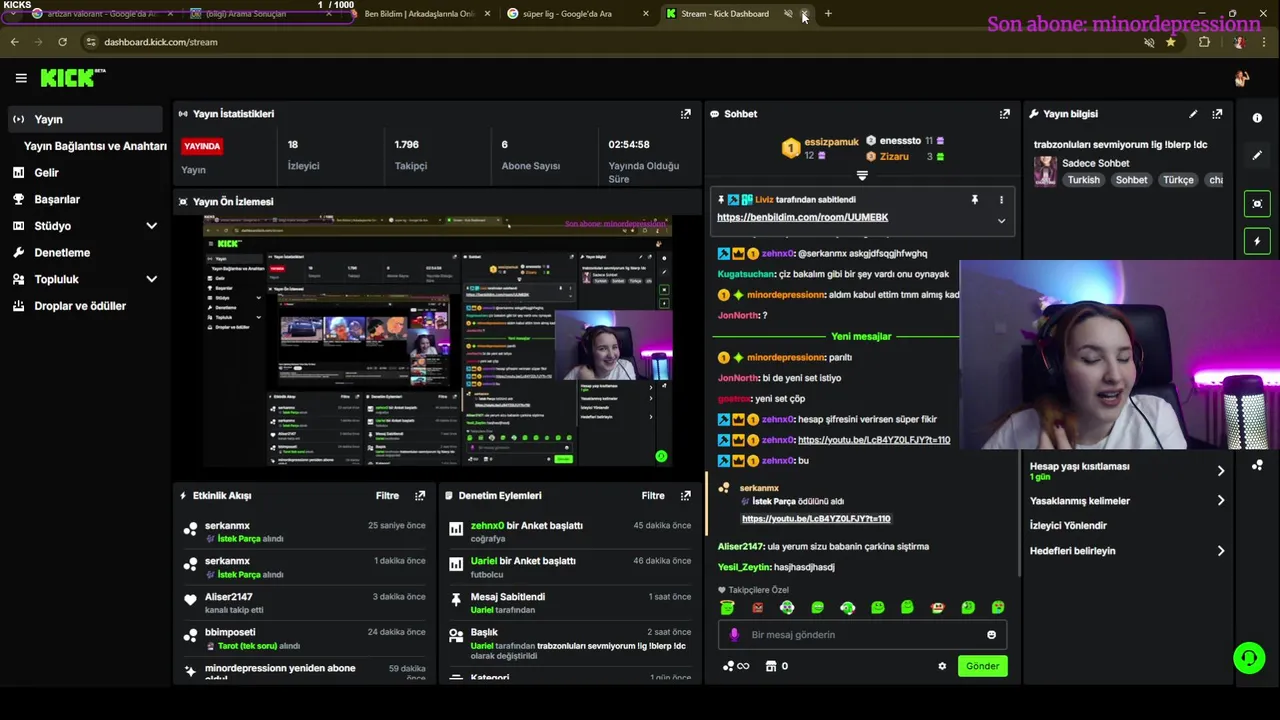1280x720 pixels.
Task: Open the green support headset button
Action: (x=1249, y=657)
